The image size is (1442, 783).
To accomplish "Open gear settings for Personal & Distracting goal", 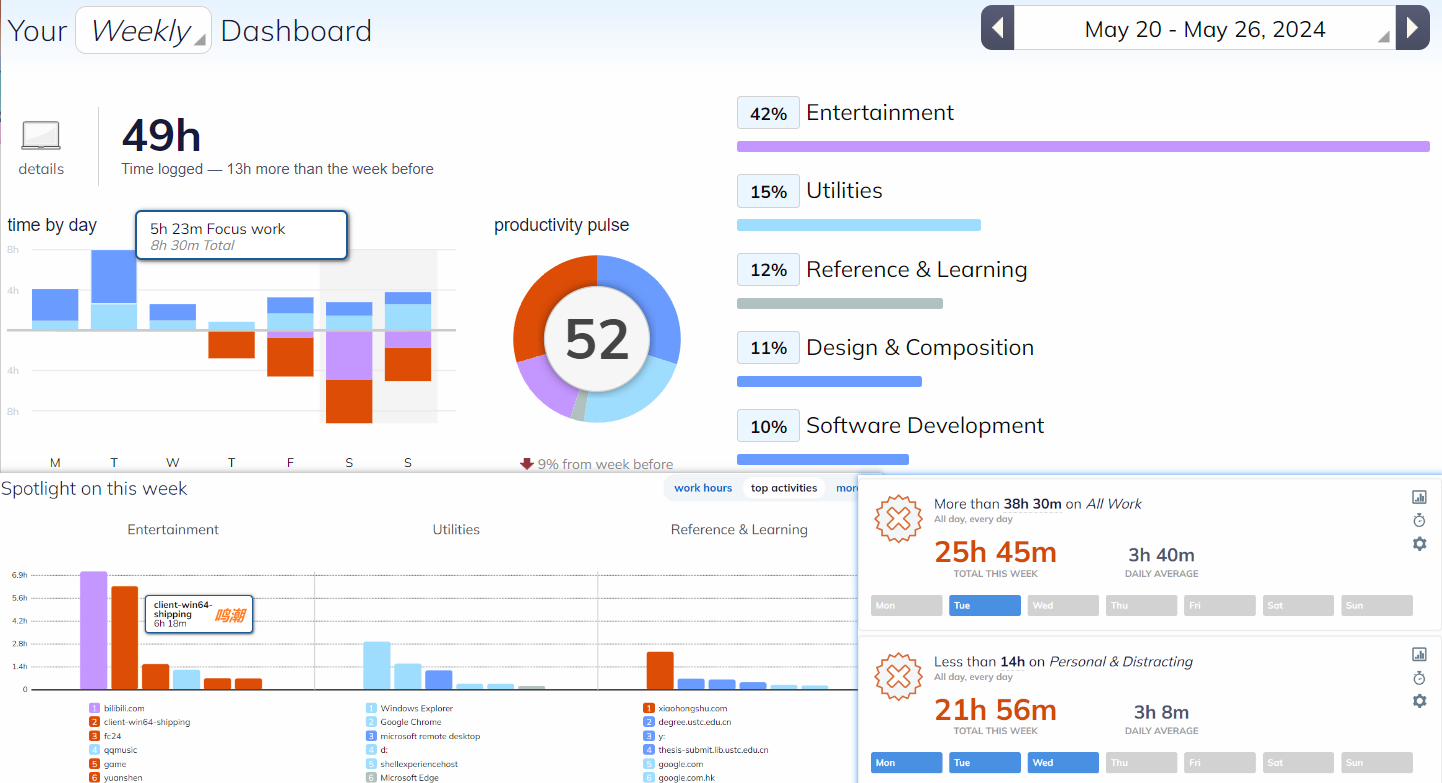I will (x=1419, y=701).
